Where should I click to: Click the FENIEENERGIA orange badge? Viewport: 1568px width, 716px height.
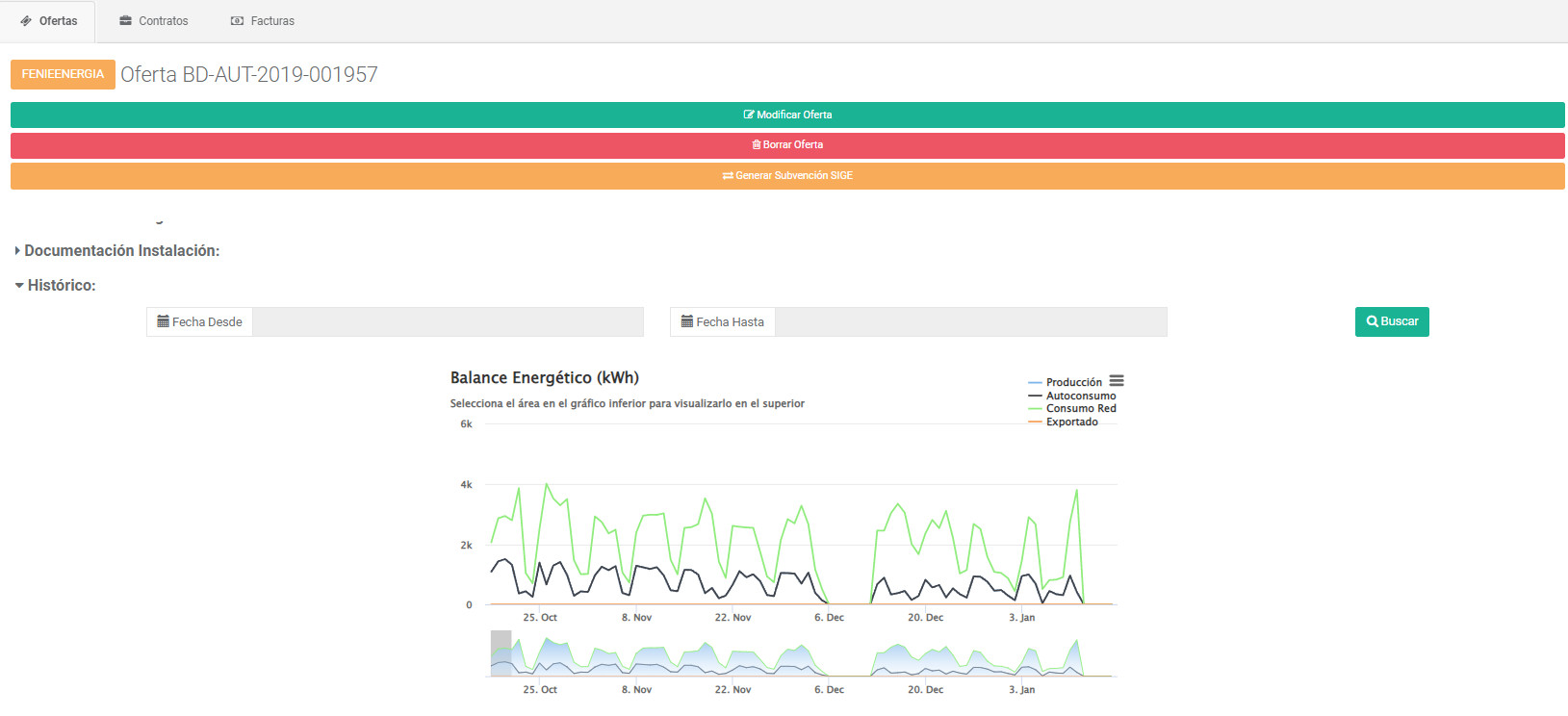point(63,74)
